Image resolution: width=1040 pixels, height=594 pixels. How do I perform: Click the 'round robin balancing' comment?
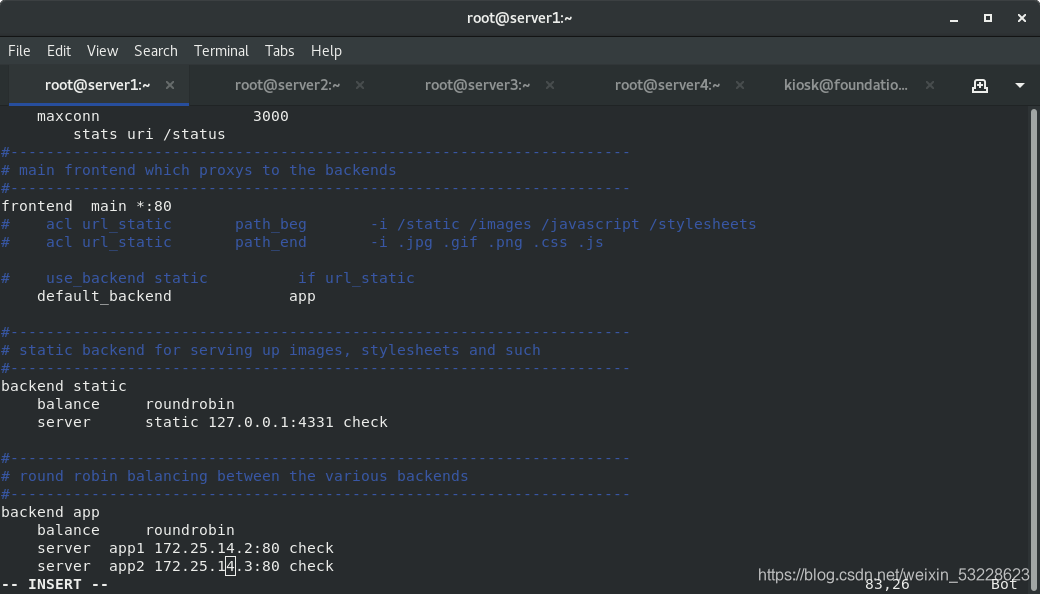[x=235, y=476]
